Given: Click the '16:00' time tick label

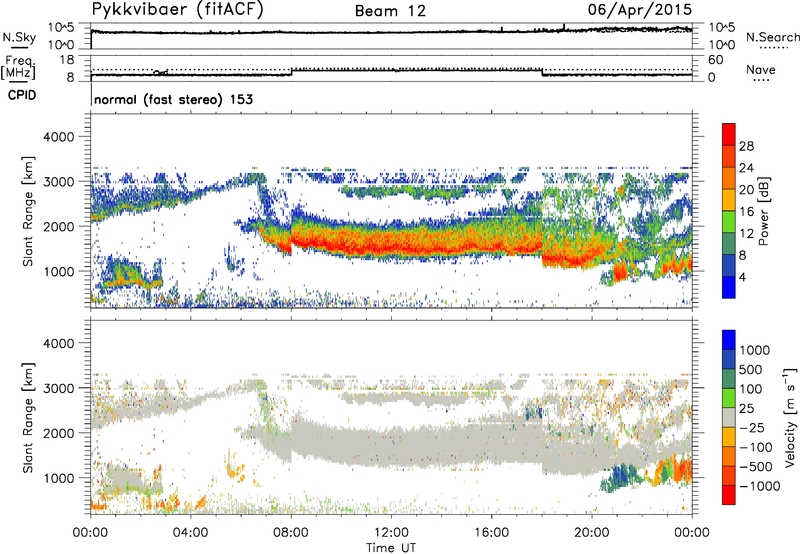Looking at the screenshot, I should pyautogui.click(x=491, y=533).
